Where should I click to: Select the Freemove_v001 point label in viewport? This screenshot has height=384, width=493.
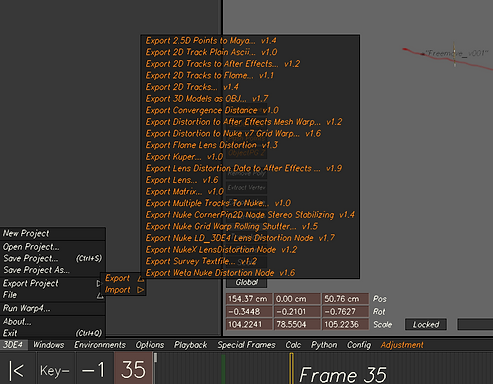457,53
